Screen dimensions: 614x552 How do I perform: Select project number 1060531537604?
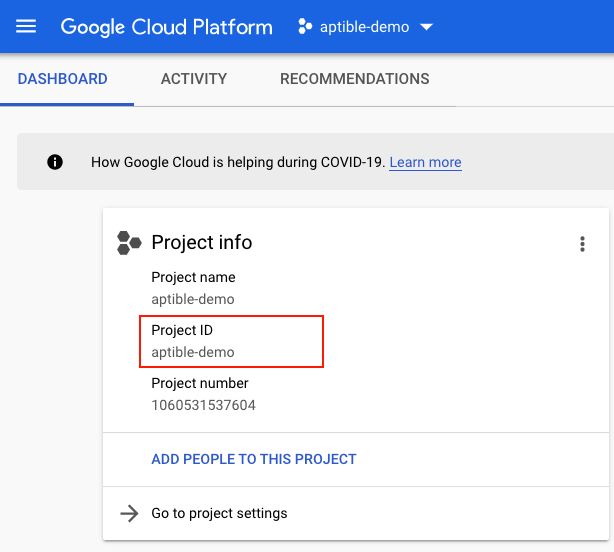pyautogui.click(x=204, y=405)
